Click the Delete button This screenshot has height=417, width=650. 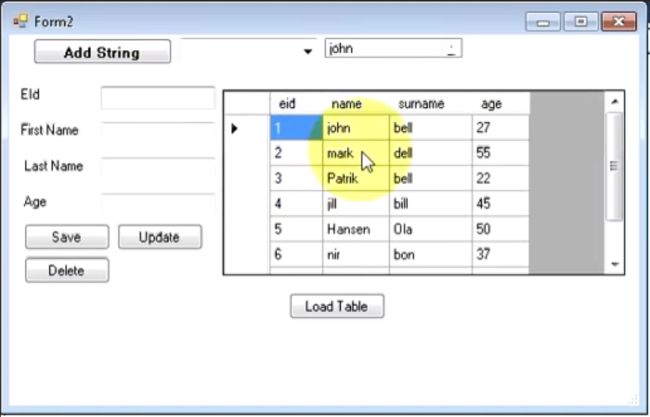67,270
